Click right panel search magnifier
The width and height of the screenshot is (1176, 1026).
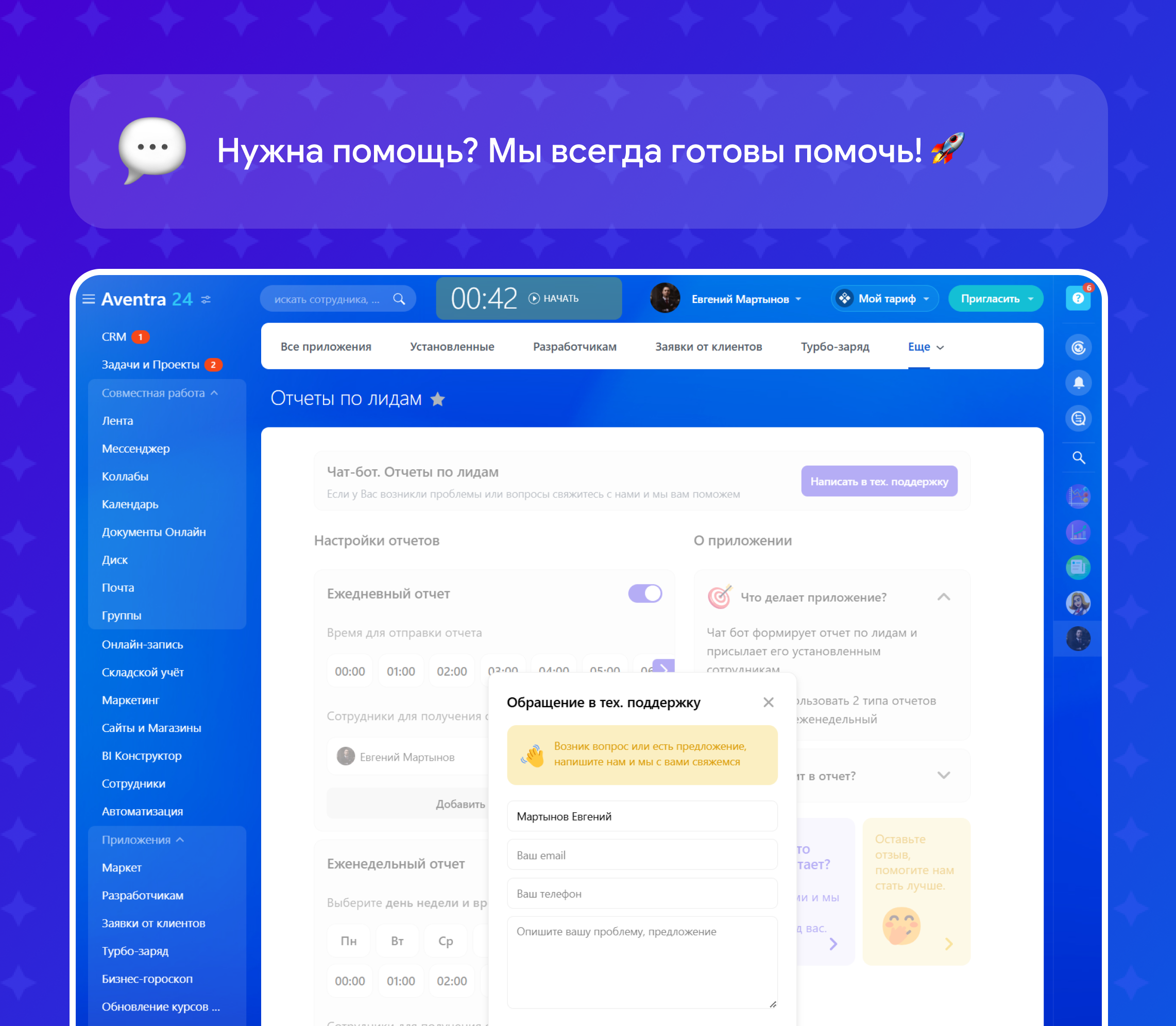[x=1078, y=457]
